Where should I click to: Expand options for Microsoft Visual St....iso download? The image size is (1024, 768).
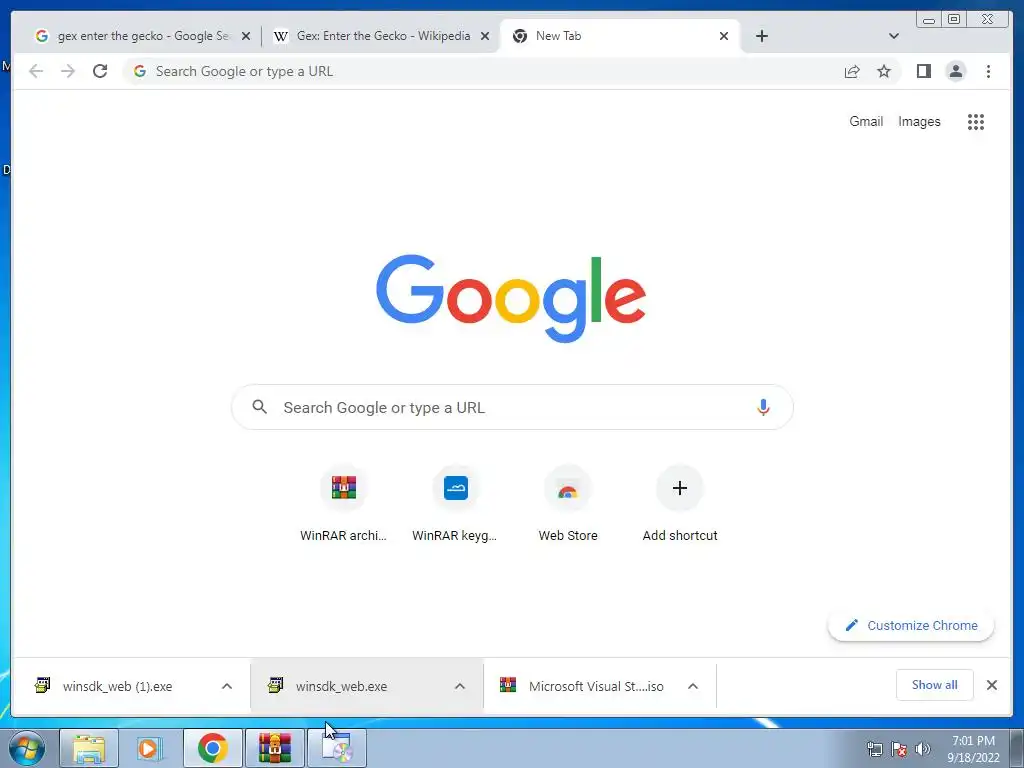point(693,686)
